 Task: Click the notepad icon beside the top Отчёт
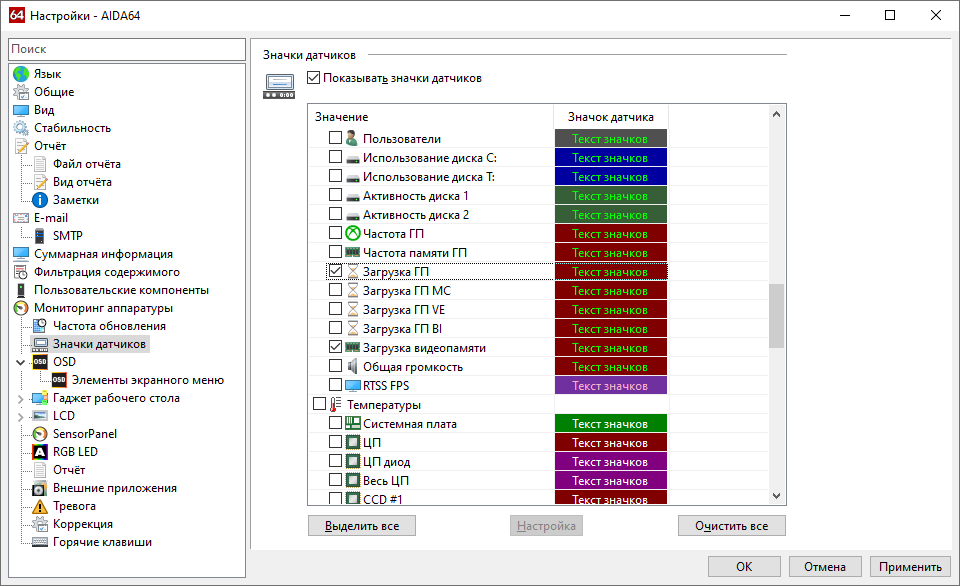click(x=21, y=146)
